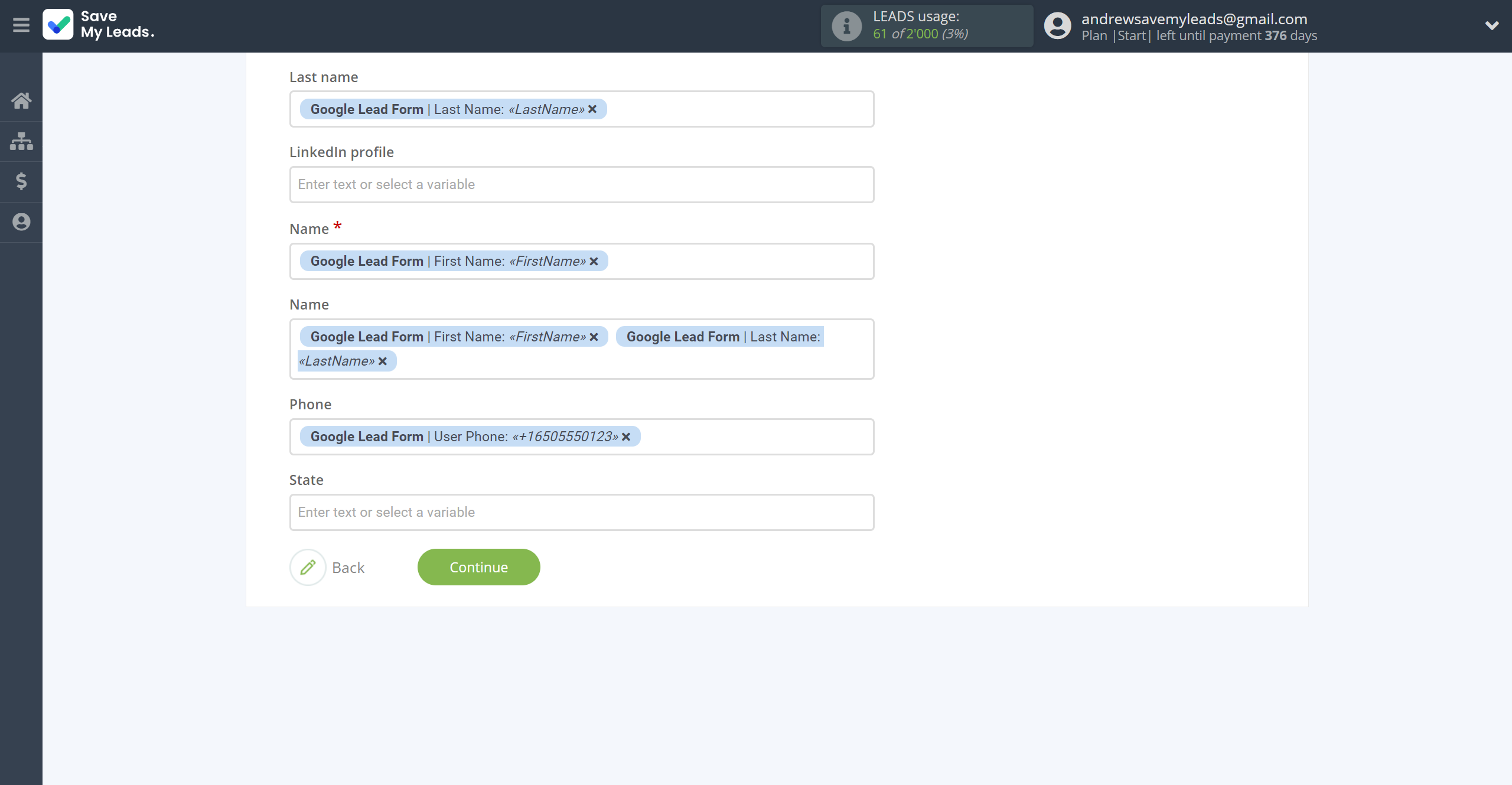Click the LinkedIn profile label
Screen dimensions: 1512x785
point(341,152)
